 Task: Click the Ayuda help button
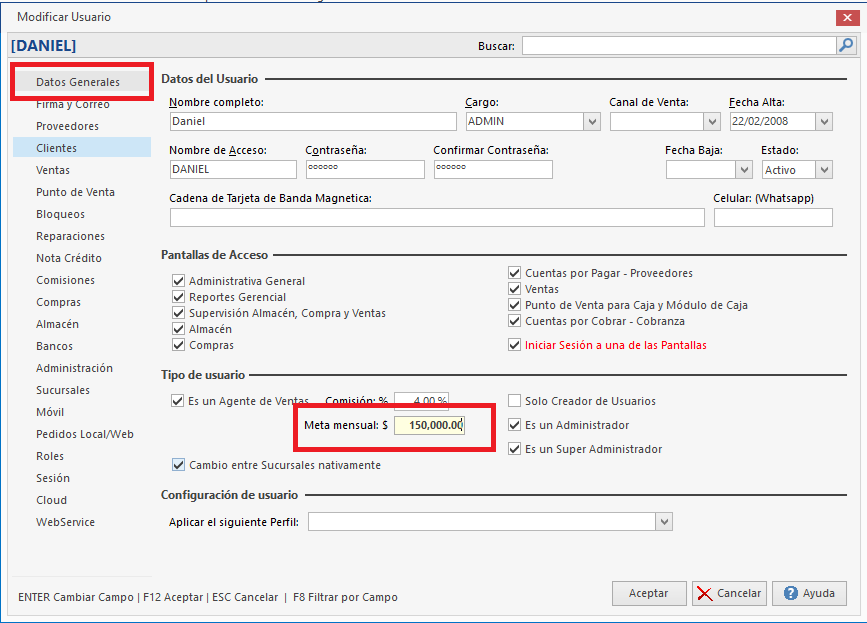(x=809, y=593)
